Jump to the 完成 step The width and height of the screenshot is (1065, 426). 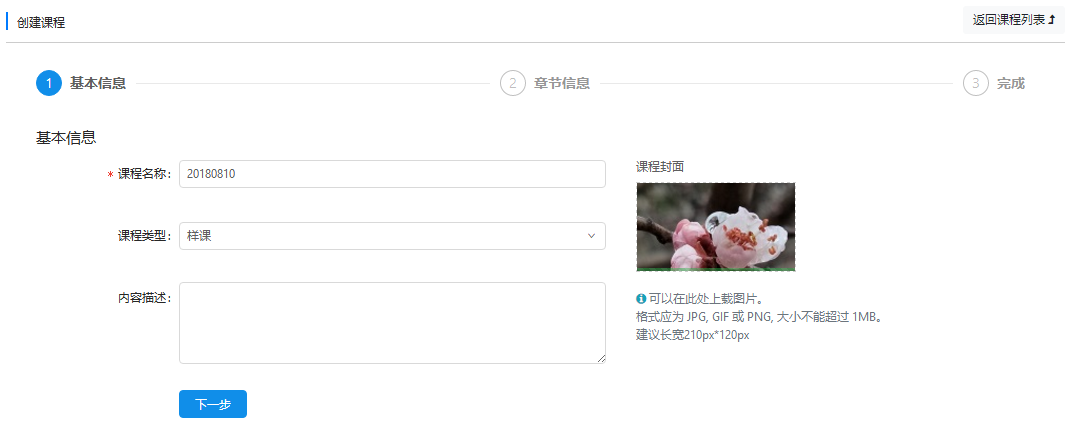1011,84
